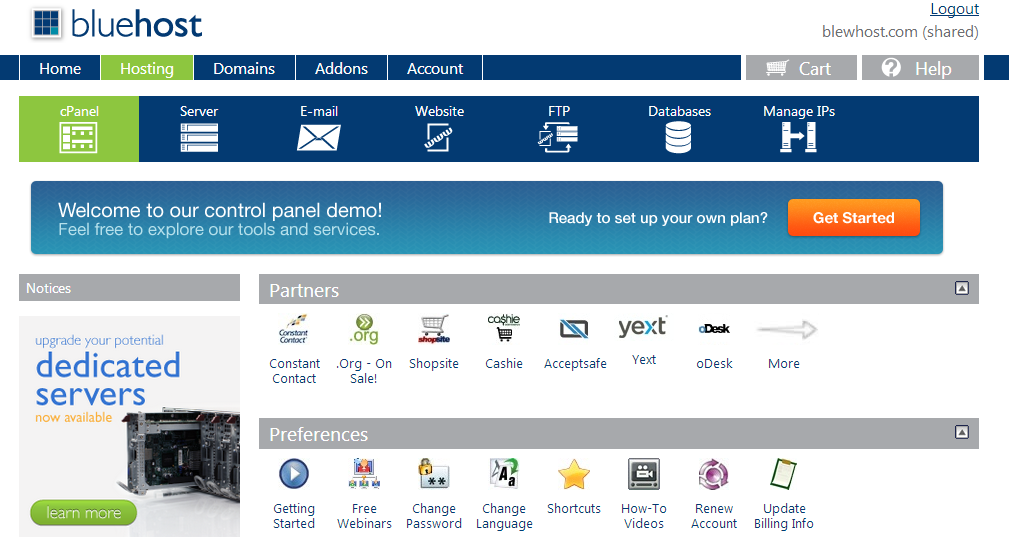Image resolution: width=1009 pixels, height=547 pixels.
Task: Collapse the Partners section
Action: 961,288
